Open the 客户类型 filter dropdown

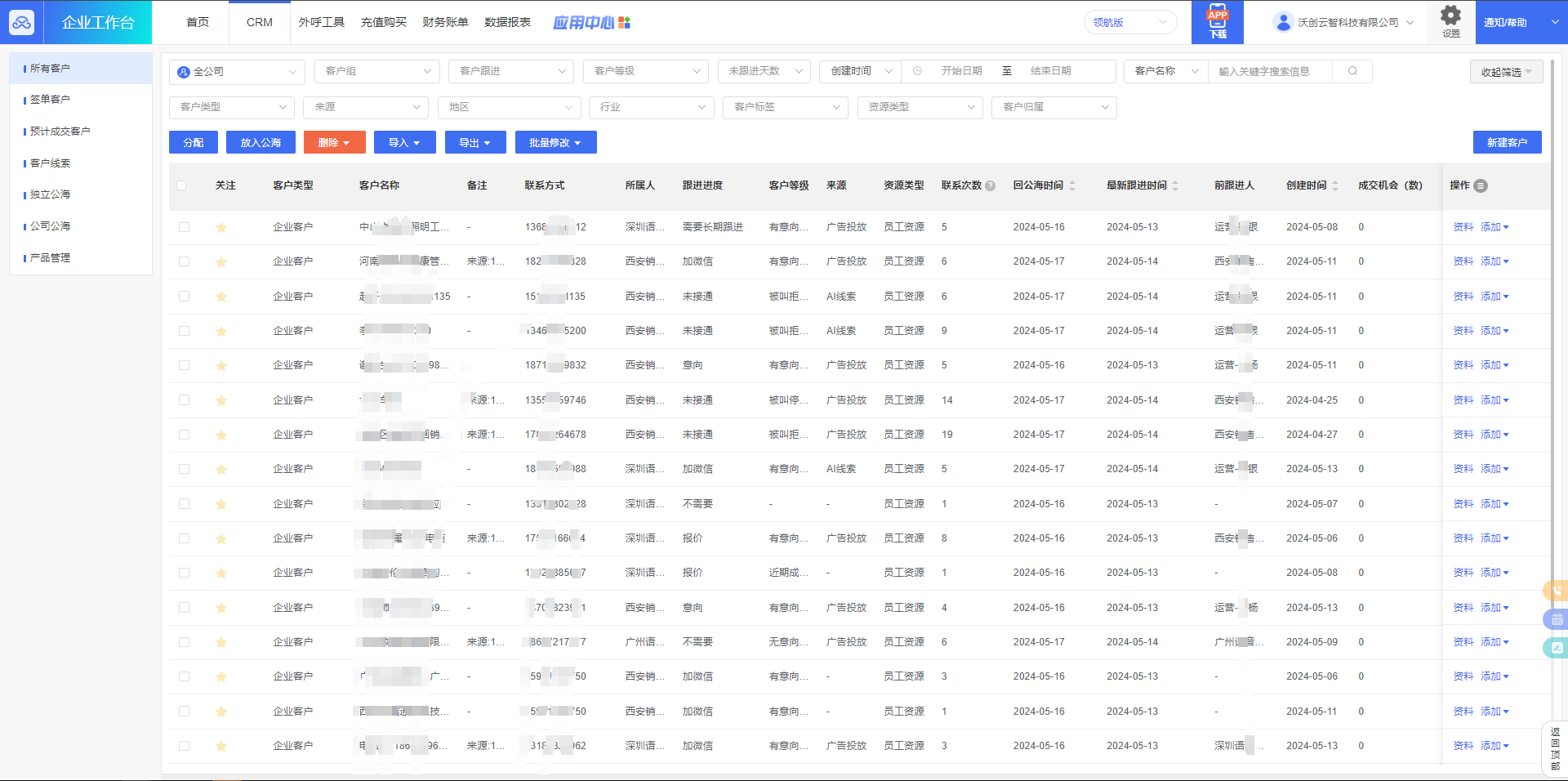(x=231, y=107)
